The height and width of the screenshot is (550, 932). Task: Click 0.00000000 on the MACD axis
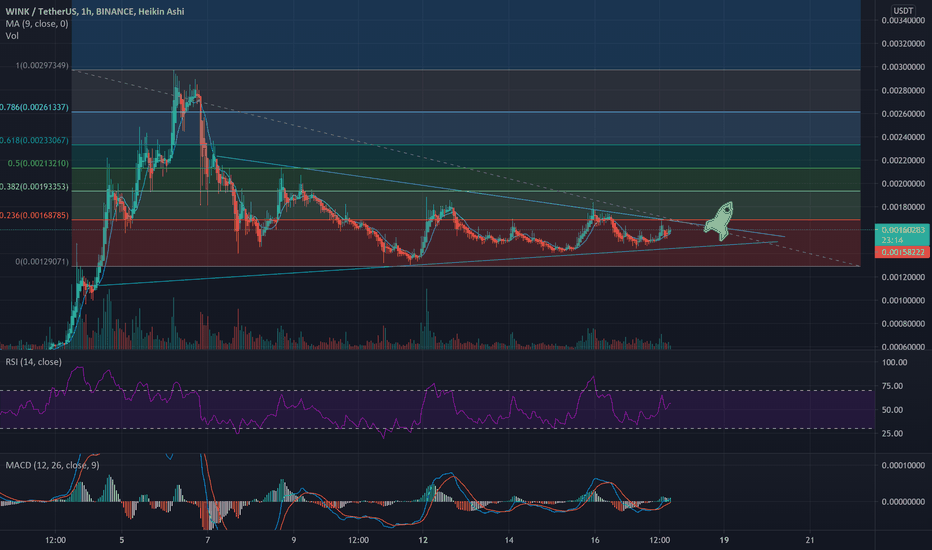pos(903,501)
